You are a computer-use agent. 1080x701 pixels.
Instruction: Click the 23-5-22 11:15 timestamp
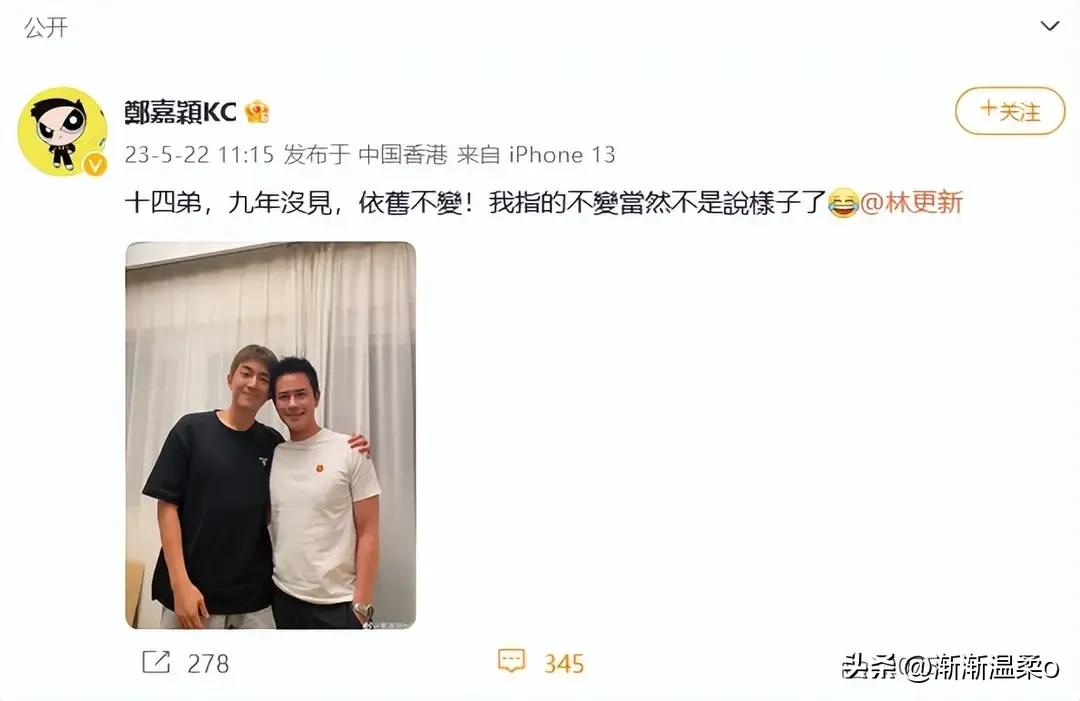(199, 154)
